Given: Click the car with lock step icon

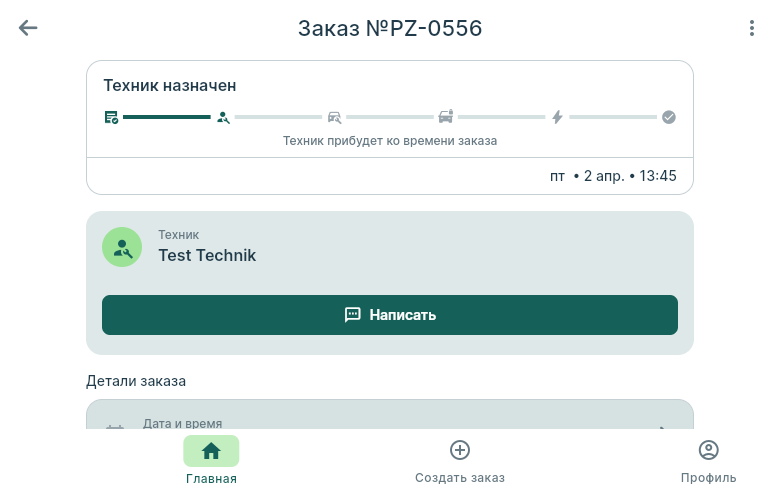Looking at the screenshot, I should pyautogui.click(x=446, y=117).
